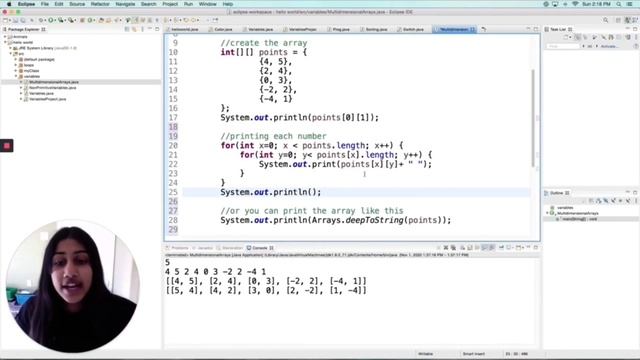Click the editor vertical scrollbar
Viewport: 640px width, 360px height.
tap(533, 118)
